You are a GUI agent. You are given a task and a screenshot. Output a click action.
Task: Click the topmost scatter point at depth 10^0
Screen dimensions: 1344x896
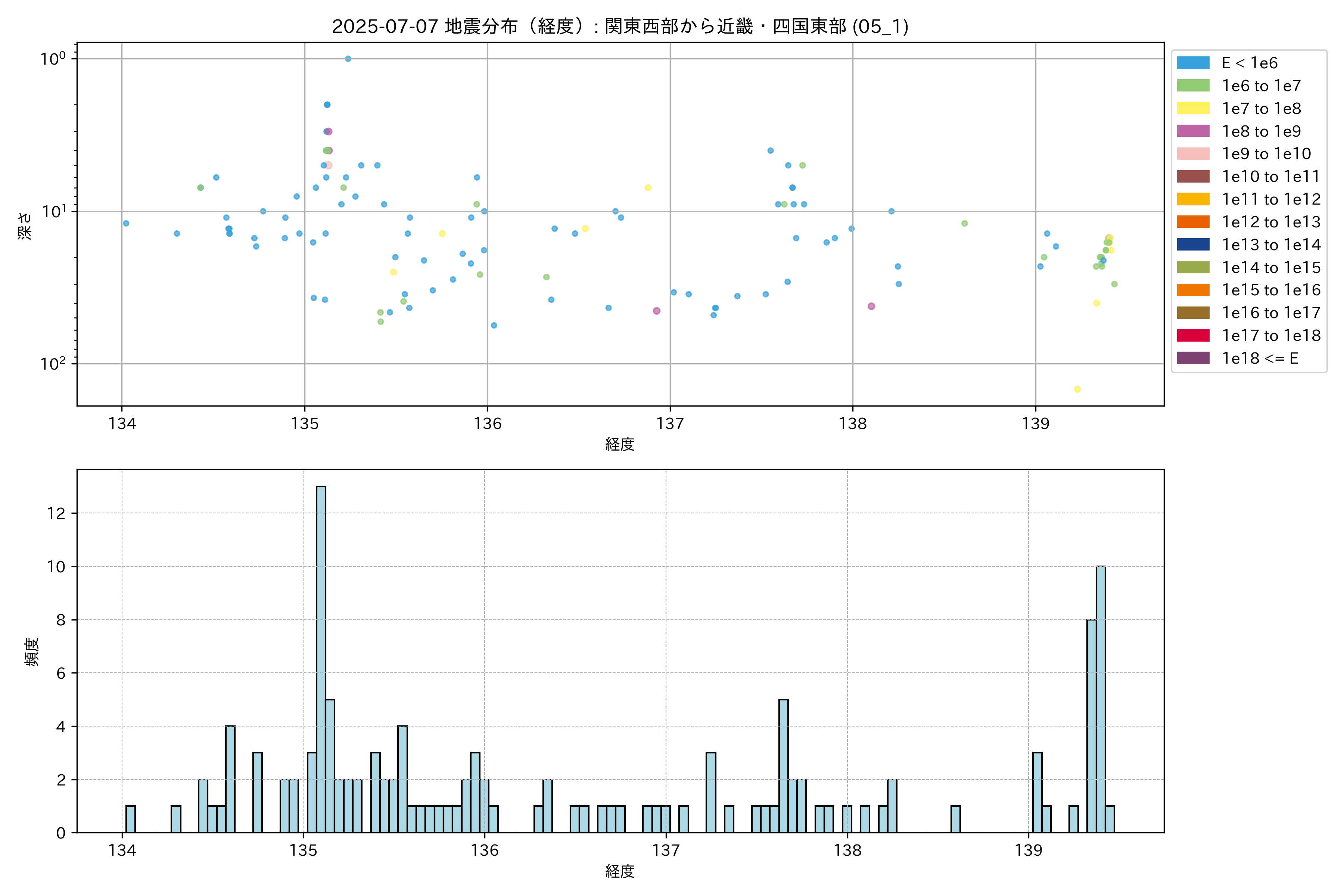pos(348,59)
